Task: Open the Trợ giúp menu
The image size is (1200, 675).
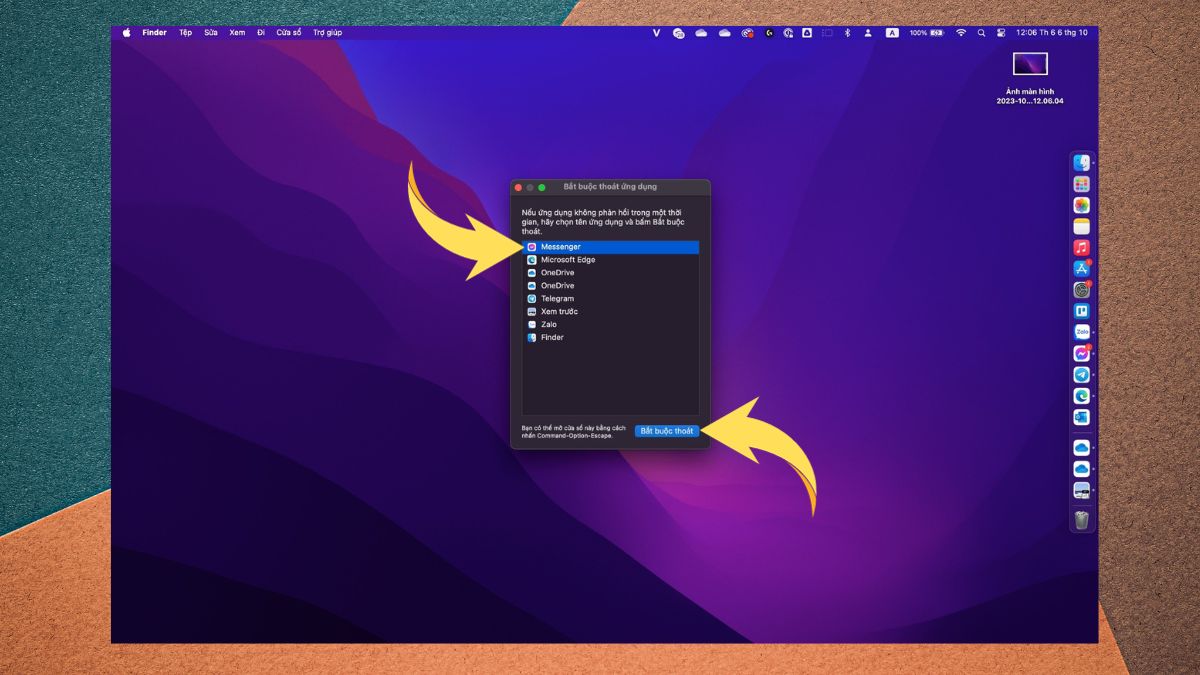Action: click(327, 33)
